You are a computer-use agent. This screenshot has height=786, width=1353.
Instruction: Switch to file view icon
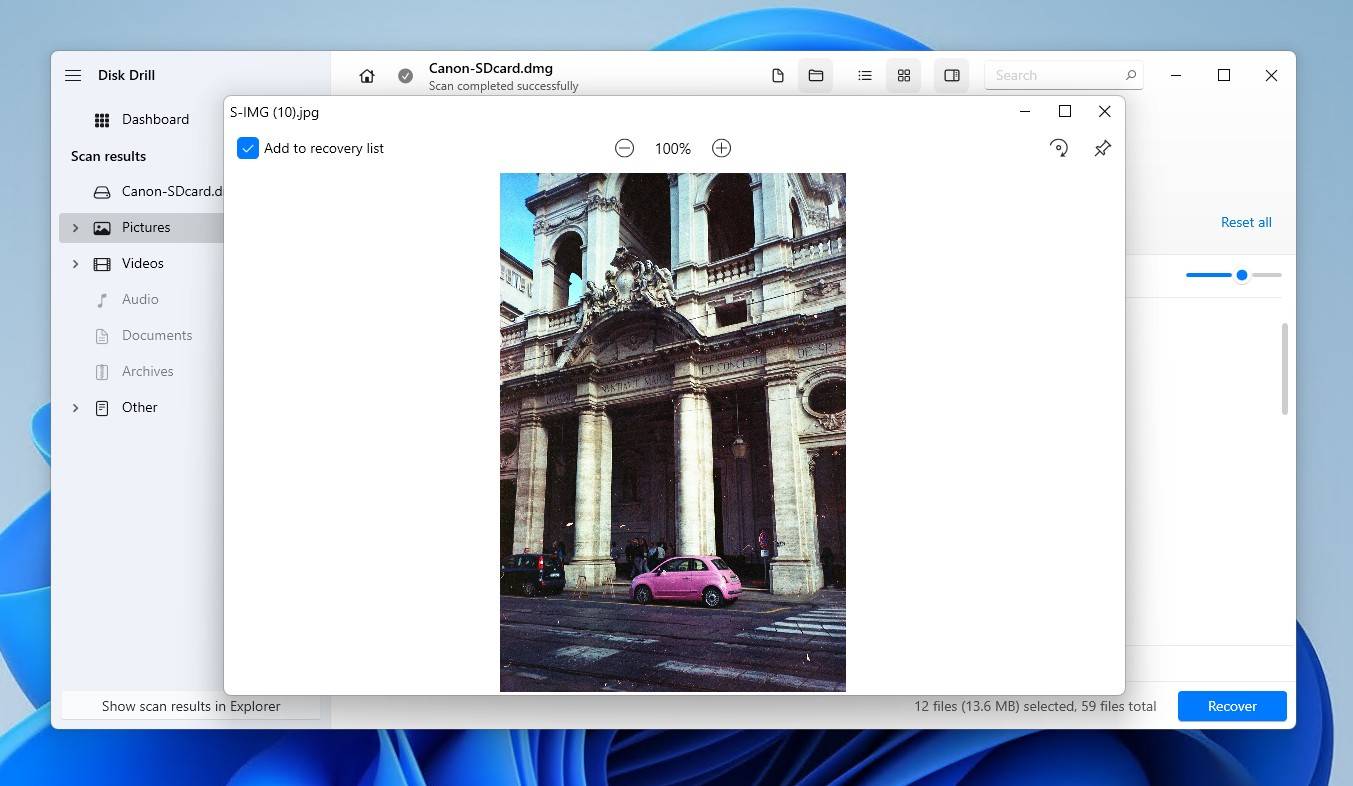[778, 76]
